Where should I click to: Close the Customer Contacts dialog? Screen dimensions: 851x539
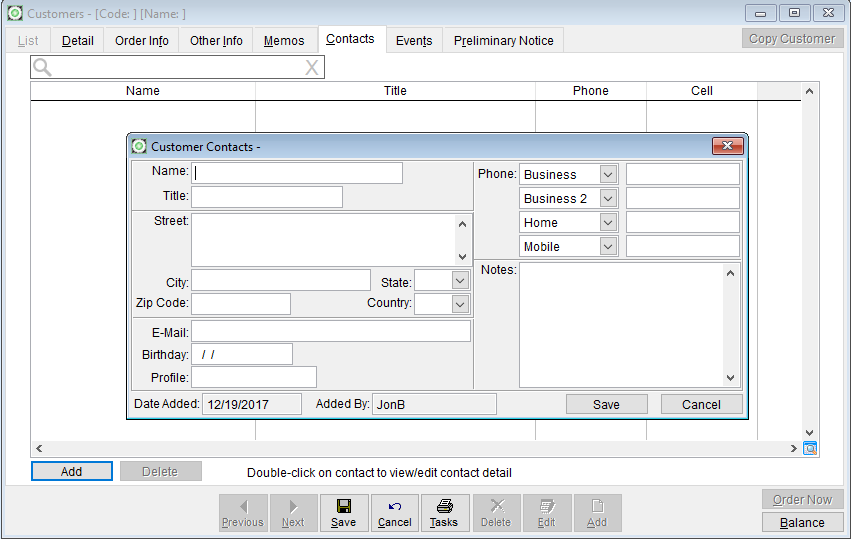727,147
